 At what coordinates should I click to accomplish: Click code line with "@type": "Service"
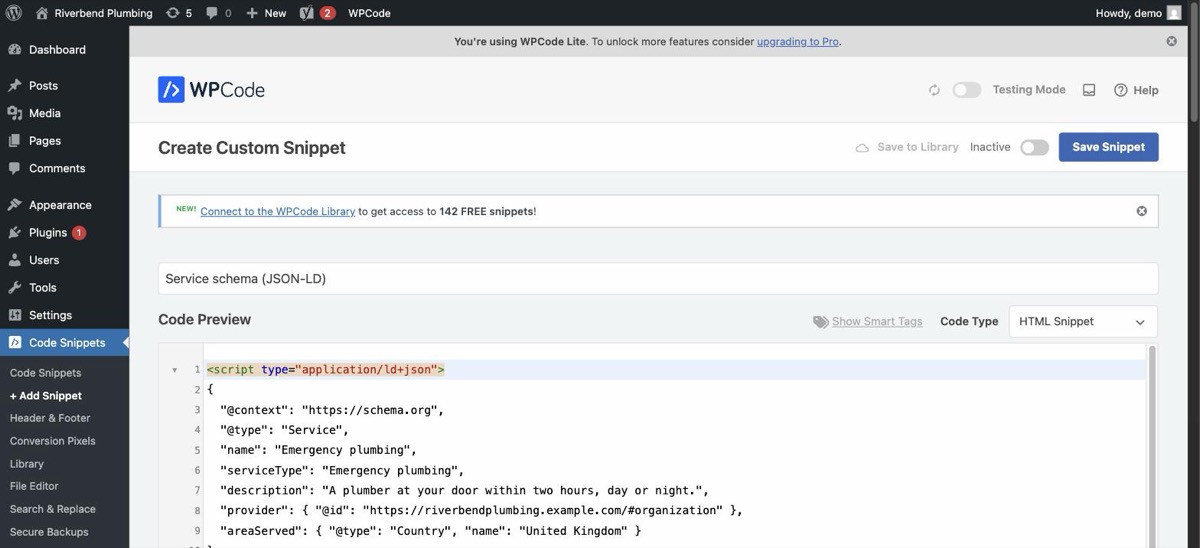coord(283,430)
